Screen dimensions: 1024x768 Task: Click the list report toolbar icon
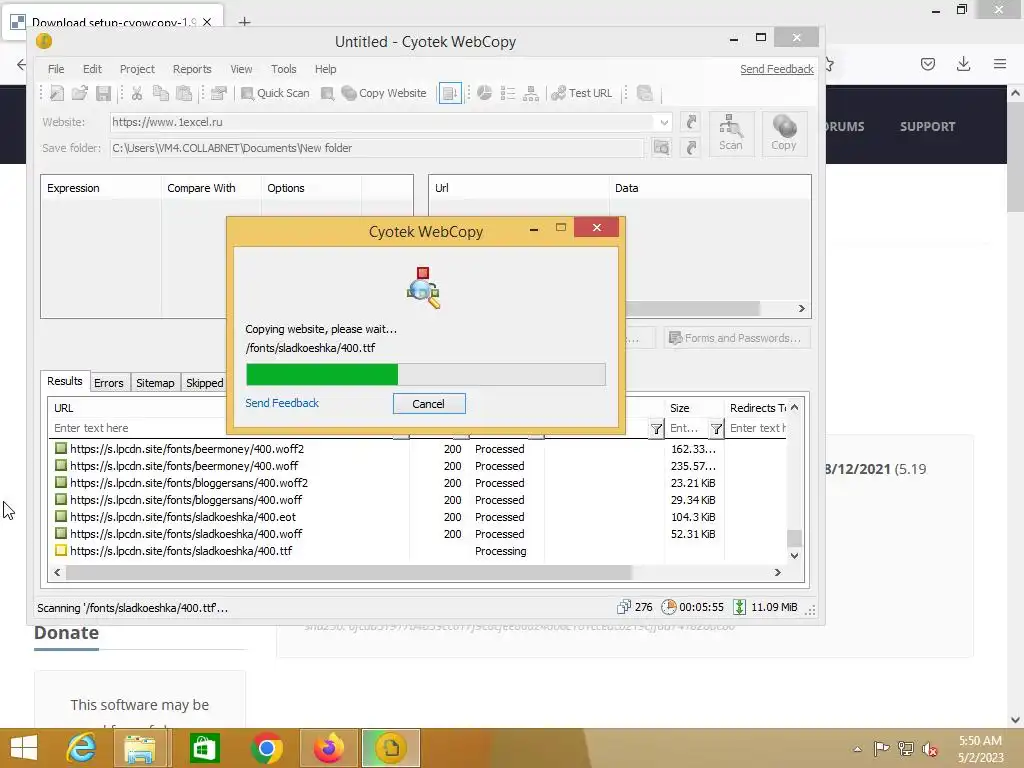[x=507, y=93]
